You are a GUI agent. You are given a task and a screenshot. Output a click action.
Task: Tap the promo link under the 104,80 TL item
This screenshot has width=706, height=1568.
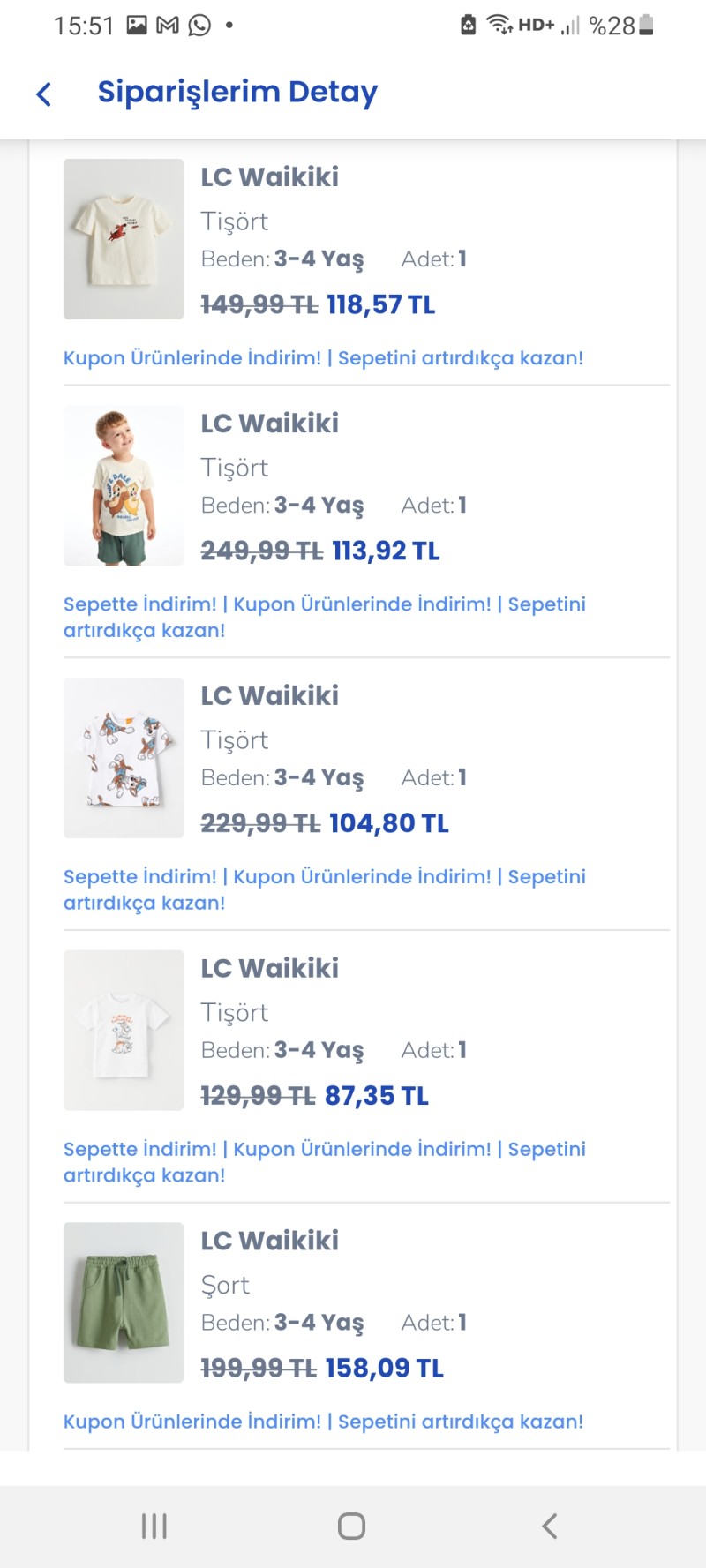coord(325,889)
